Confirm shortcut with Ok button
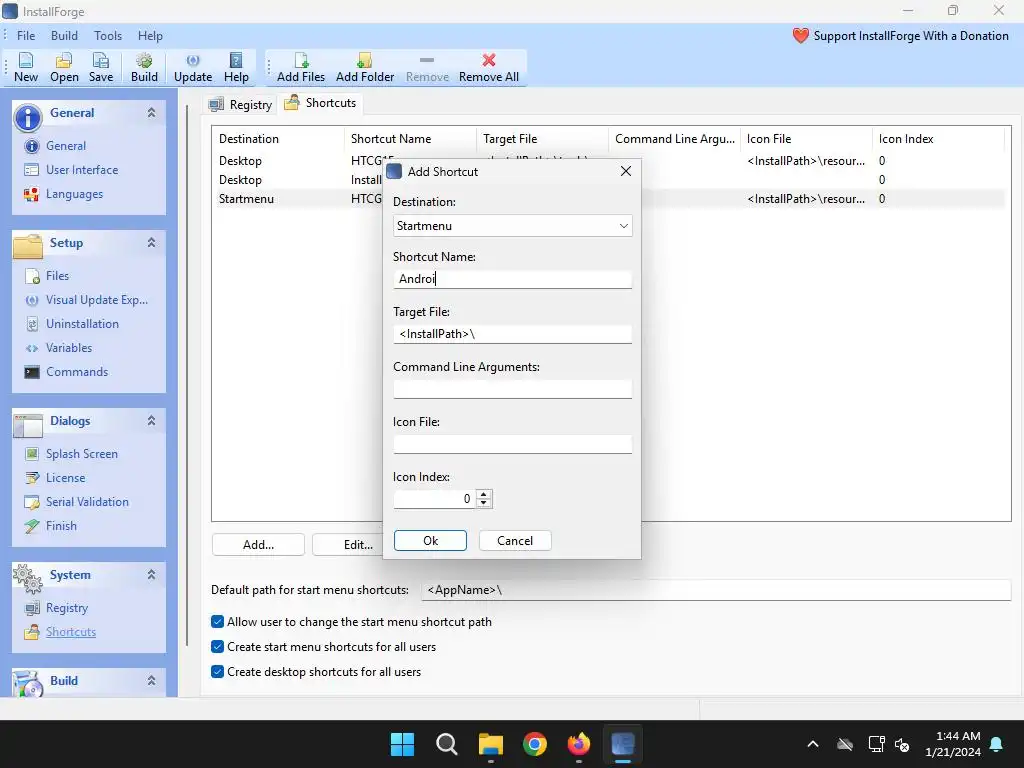 tap(430, 541)
